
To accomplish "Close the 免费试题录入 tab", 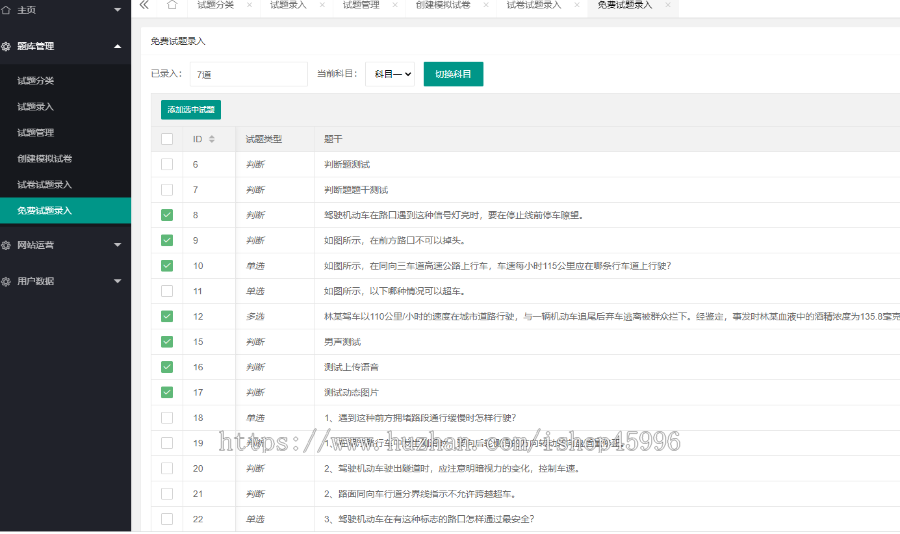I will [x=668, y=5].
